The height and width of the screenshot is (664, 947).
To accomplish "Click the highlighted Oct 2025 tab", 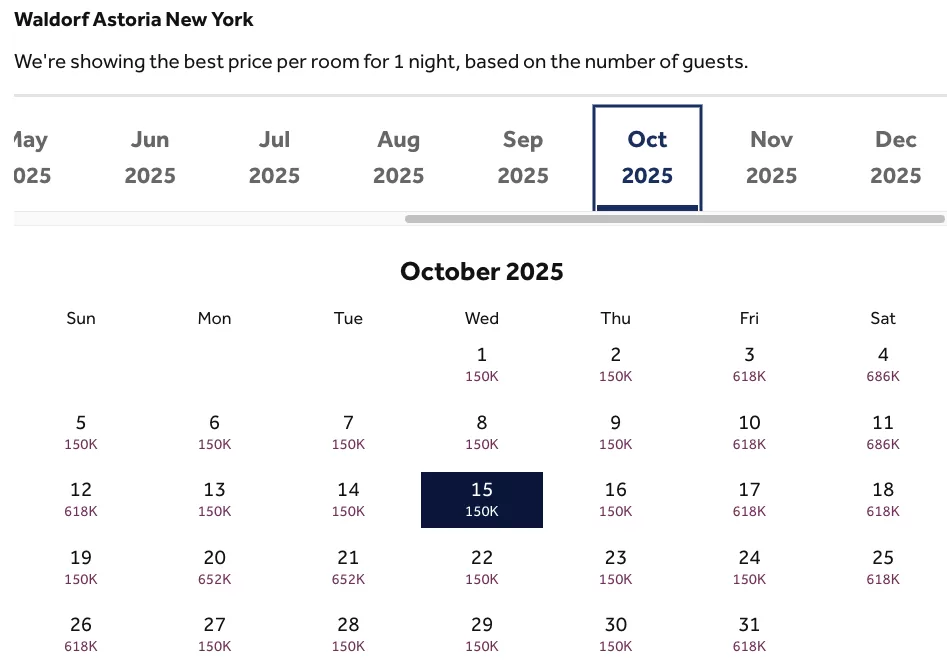I will 647,158.
